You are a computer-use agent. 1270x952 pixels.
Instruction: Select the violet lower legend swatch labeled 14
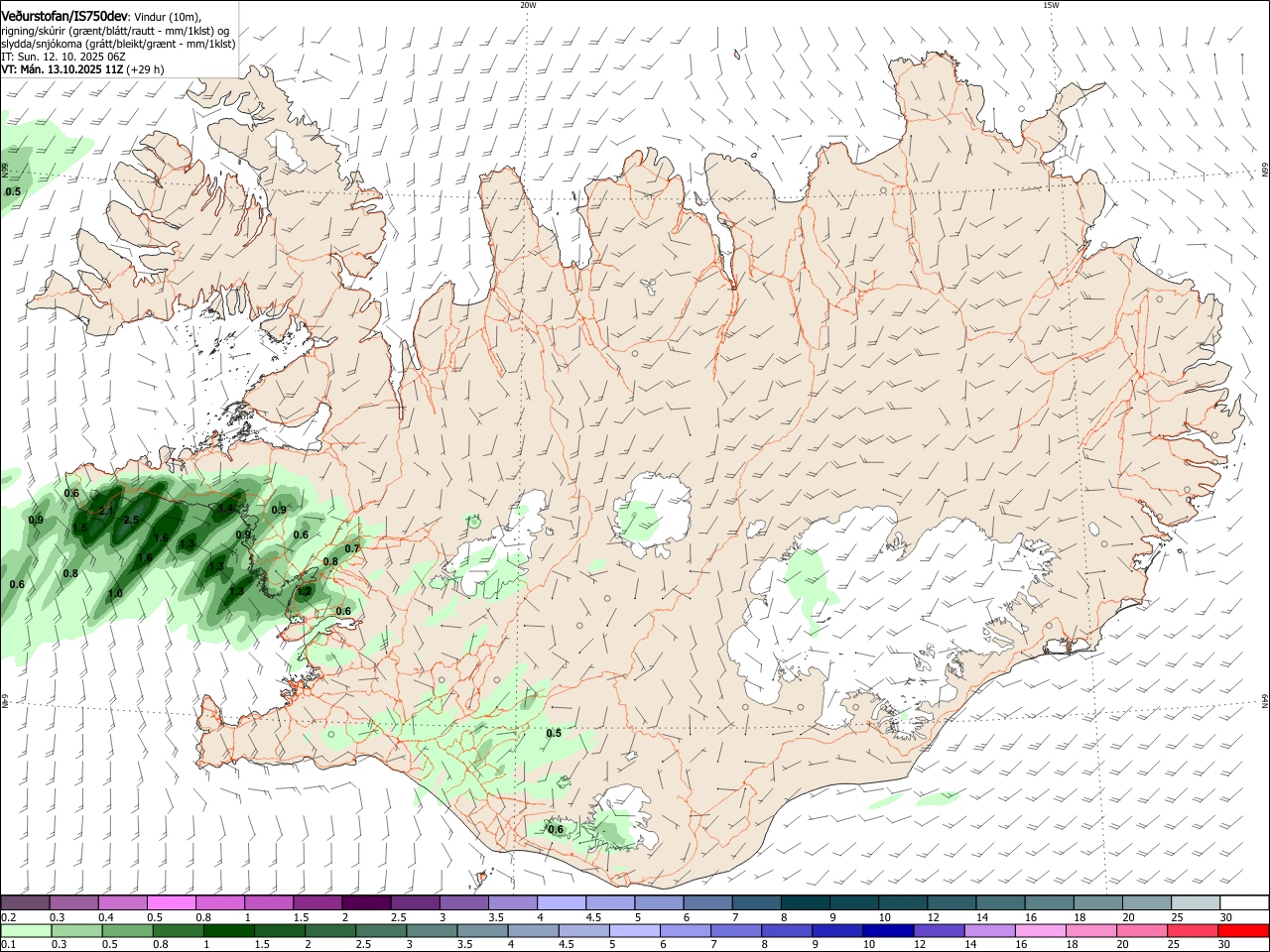point(990,930)
